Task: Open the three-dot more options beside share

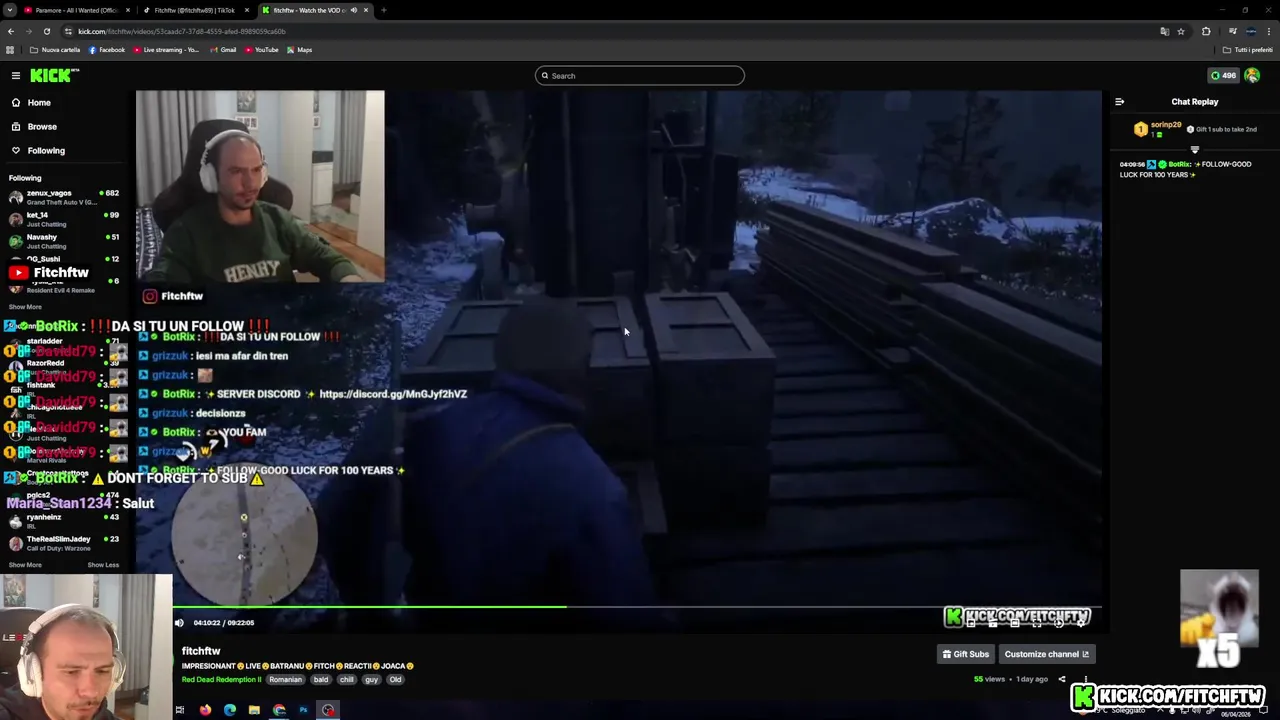Action: (1086, 679)
